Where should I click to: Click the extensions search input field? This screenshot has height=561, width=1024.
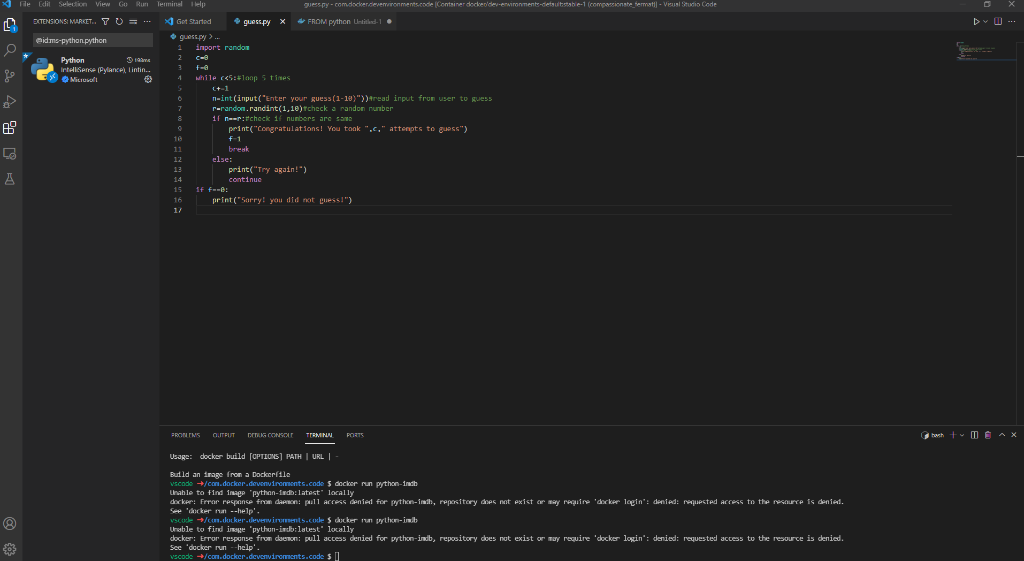tap(92, 40)
